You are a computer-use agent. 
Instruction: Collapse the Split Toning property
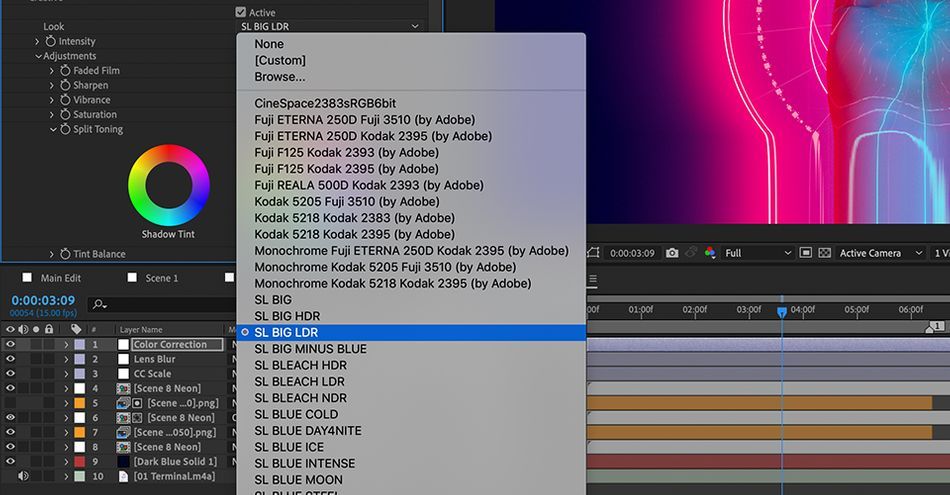[53, 129]
